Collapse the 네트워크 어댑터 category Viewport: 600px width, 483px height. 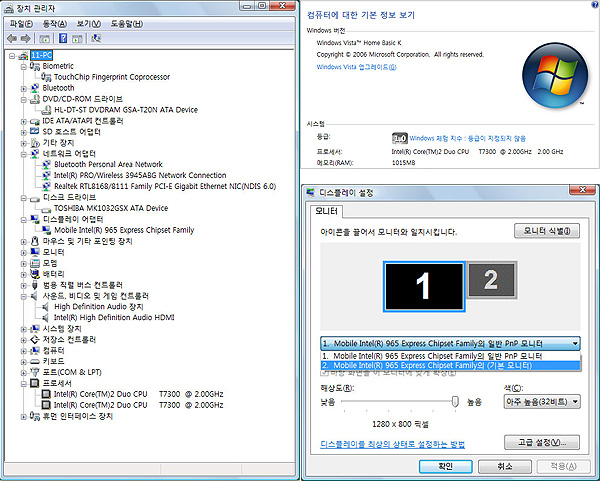24,154
